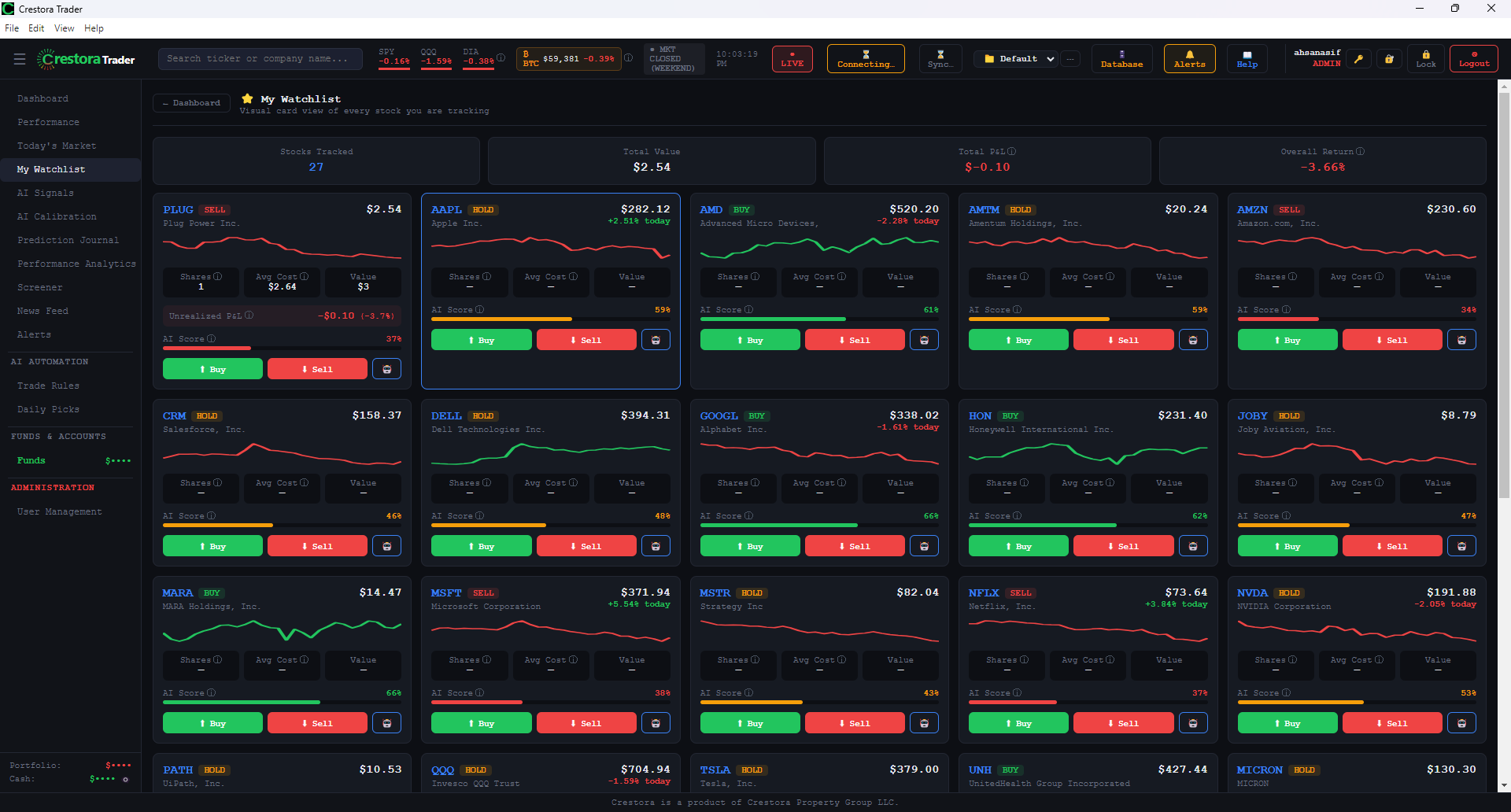Viewport: 1511px width, 812px height.
Task: Click the Connecting status button
Action: click(866, 59)
